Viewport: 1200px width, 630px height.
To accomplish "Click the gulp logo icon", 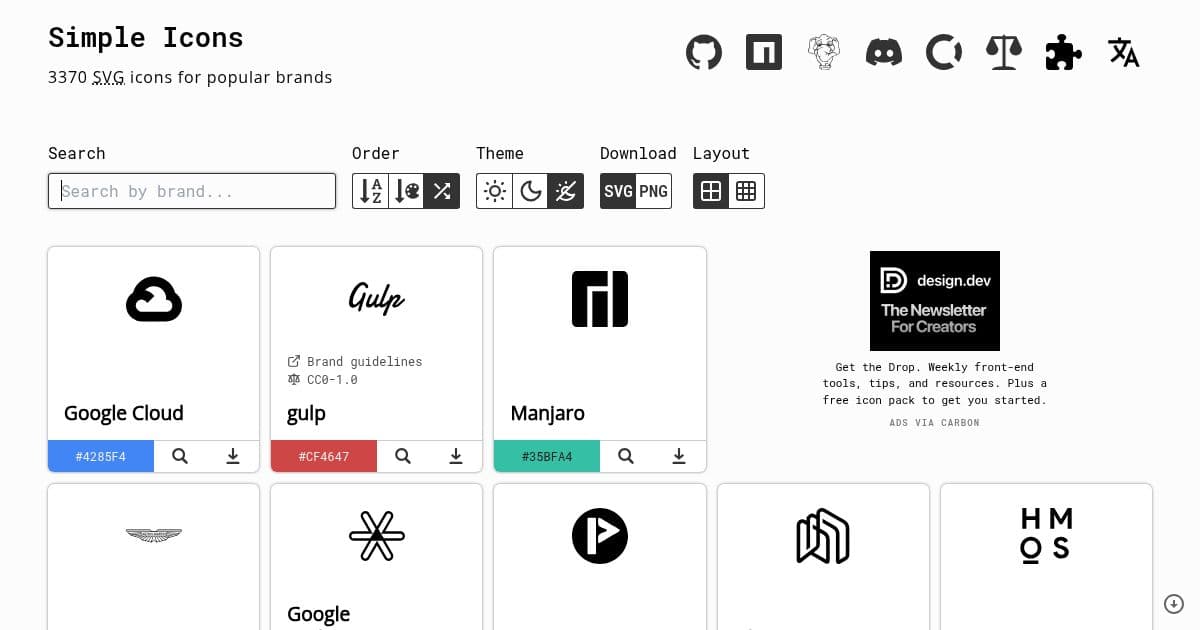I will coord(377,297).
